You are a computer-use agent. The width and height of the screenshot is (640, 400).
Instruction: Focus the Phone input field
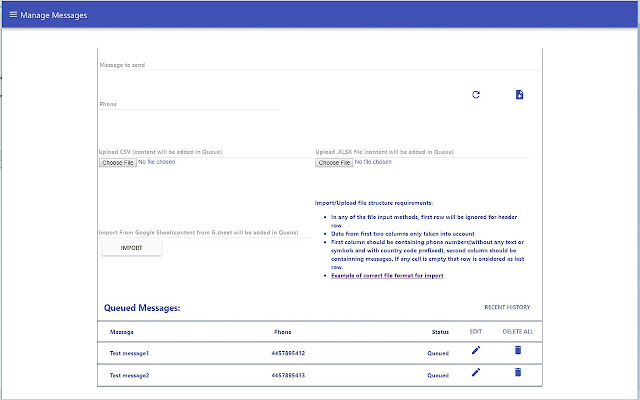188,104
